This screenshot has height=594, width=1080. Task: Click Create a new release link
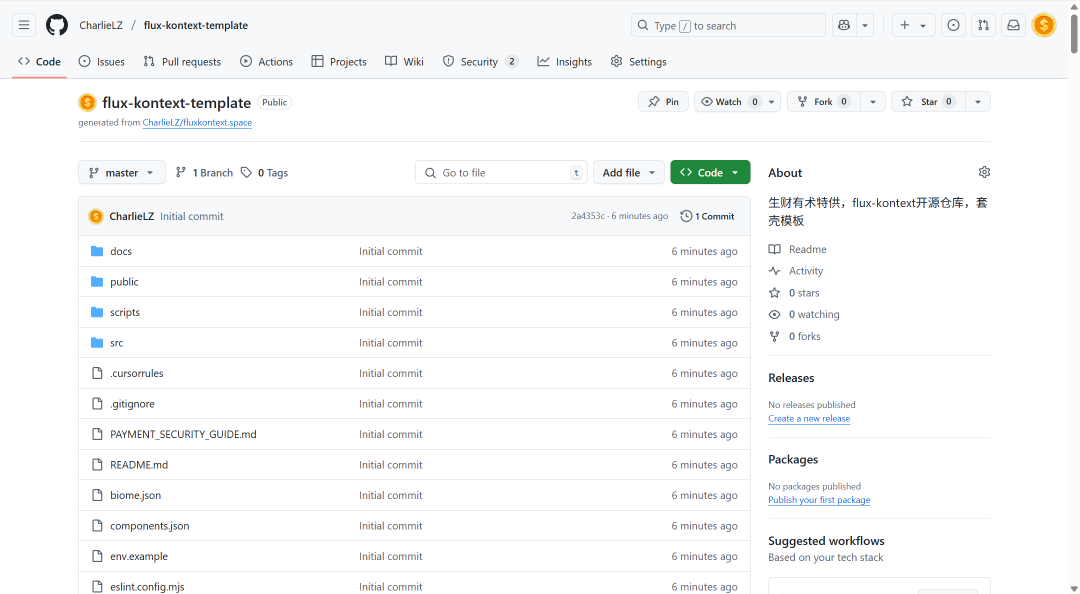pos(809,418)
